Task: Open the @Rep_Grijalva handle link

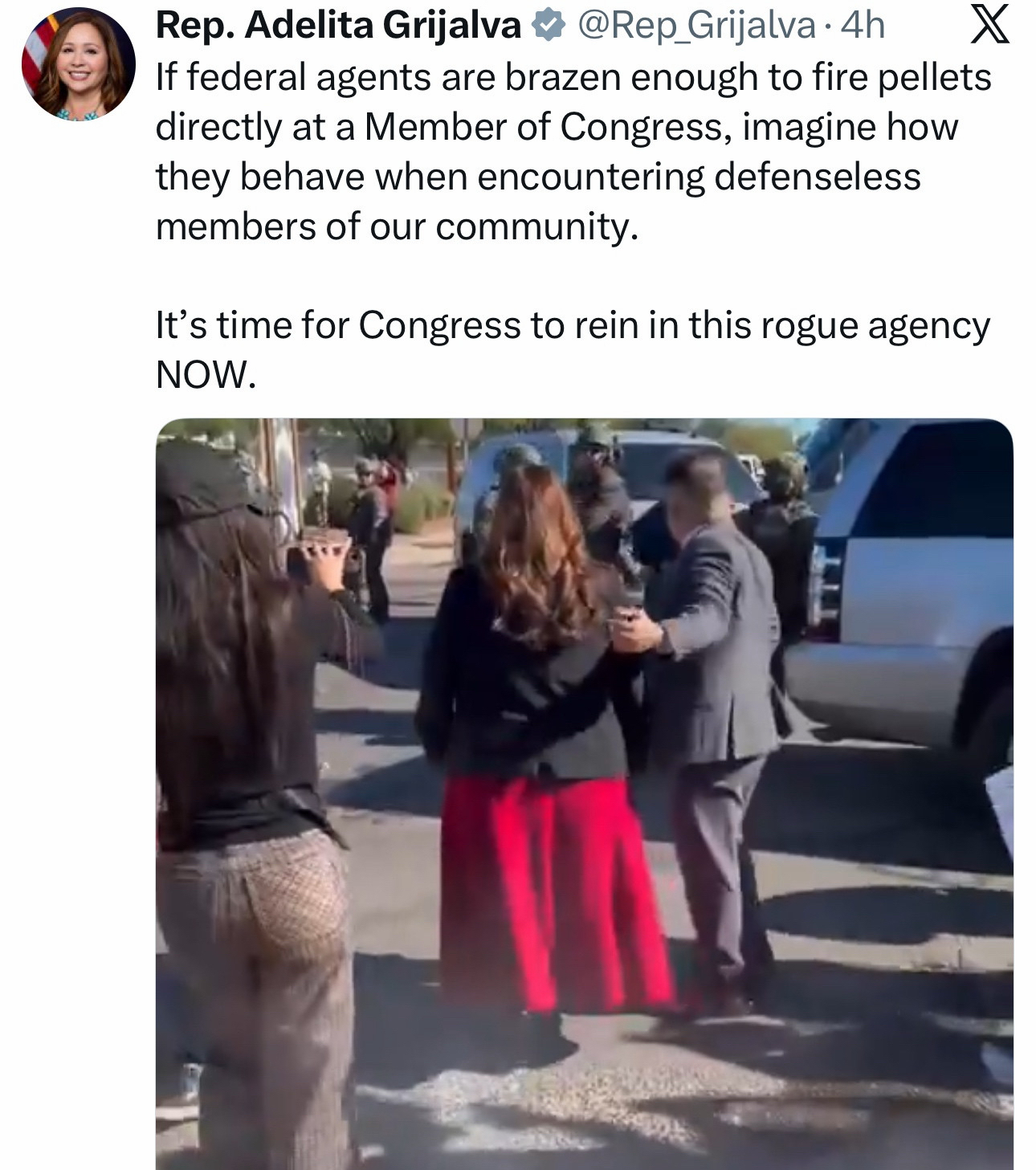Action: [x=695, y=26]
